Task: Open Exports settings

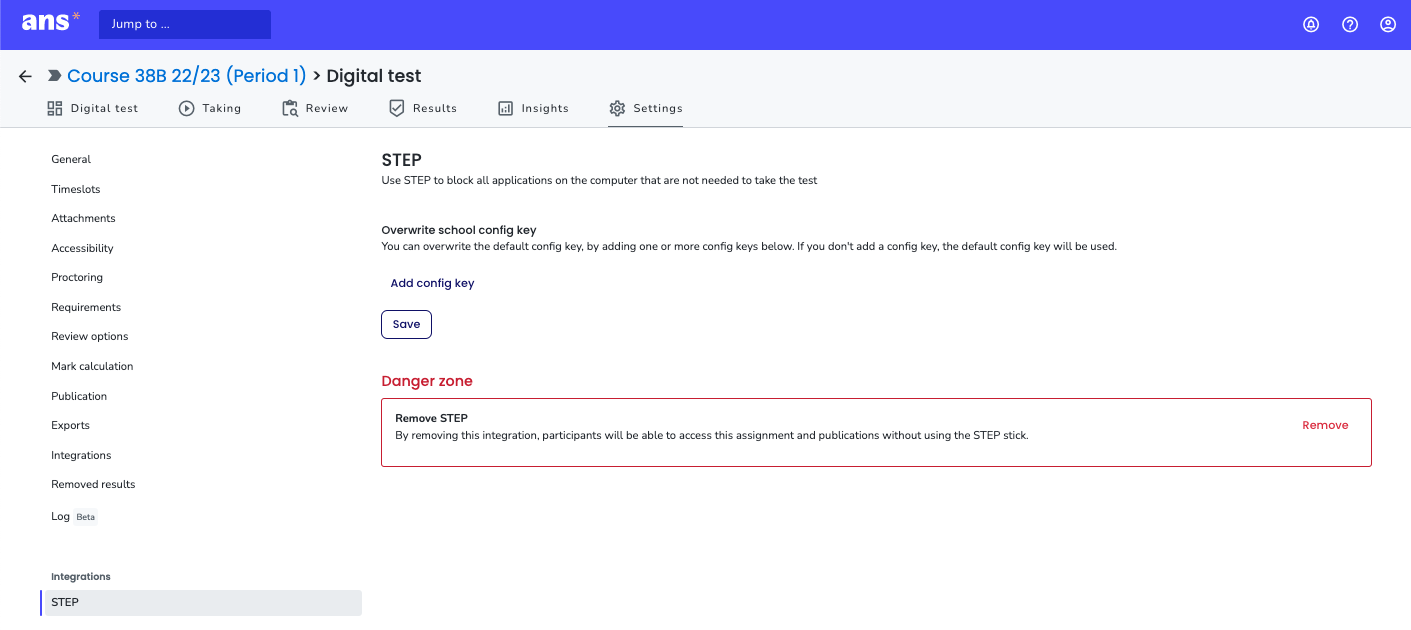Action: [x=70, y=425]
